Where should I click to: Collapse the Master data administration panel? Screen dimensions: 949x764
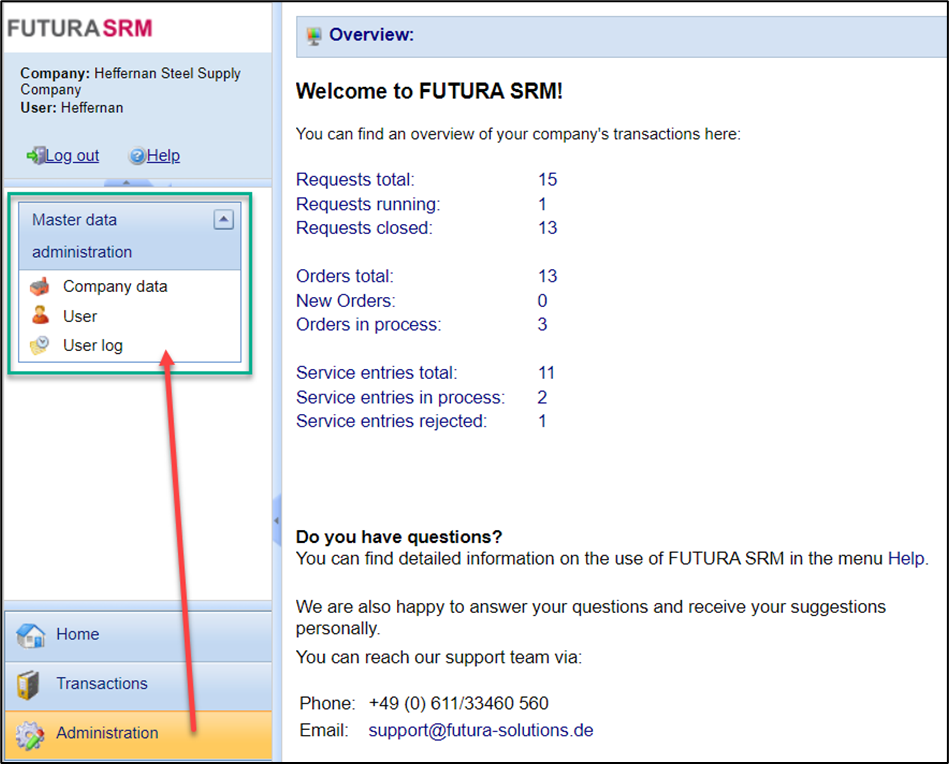pyautogui.click(x=224, y=220)
